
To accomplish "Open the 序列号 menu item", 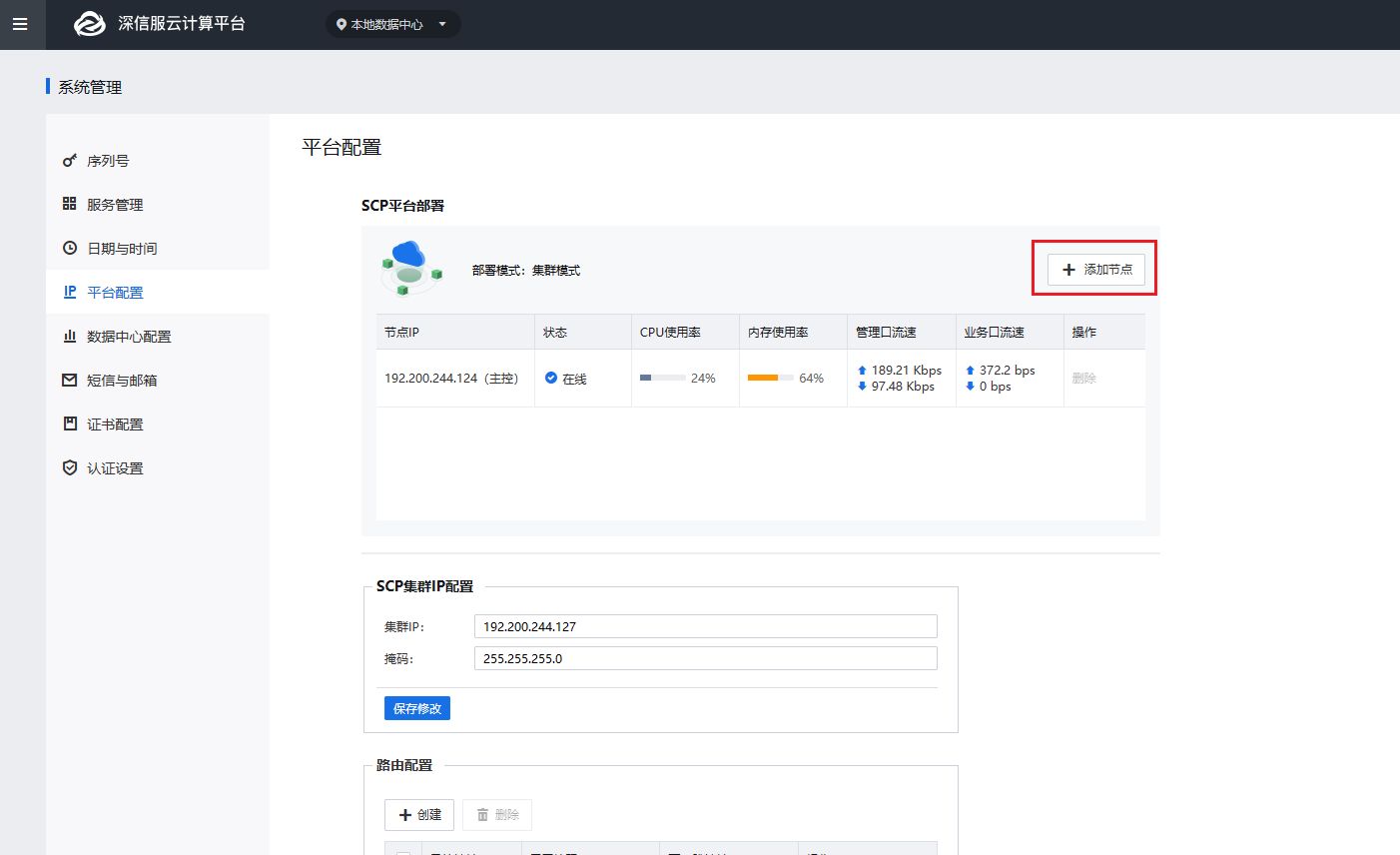I will coord(158,160).
